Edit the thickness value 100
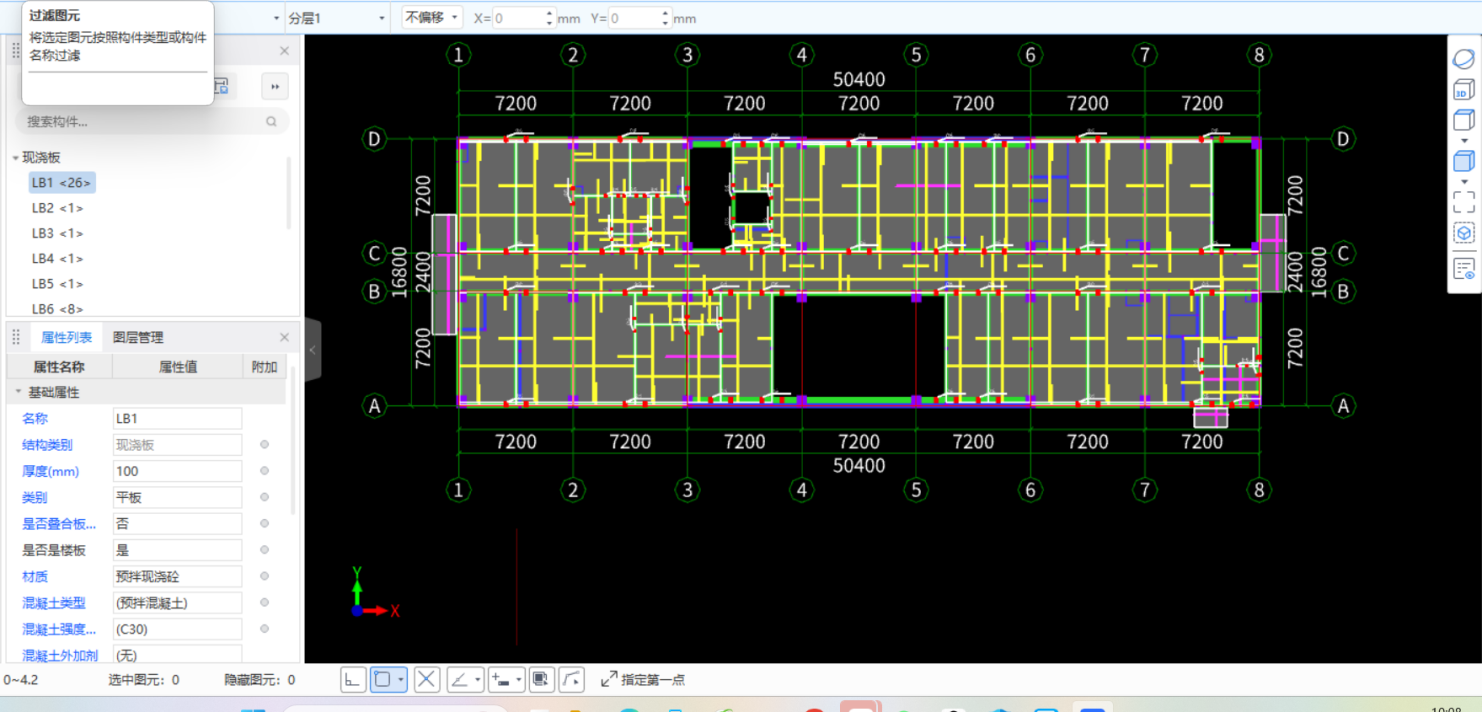This screenshot has height=712, width=1482. [x=178, y=471]
